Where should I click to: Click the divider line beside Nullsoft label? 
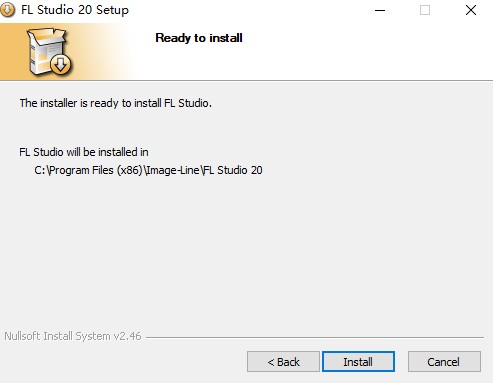click(x=315, y=337)
